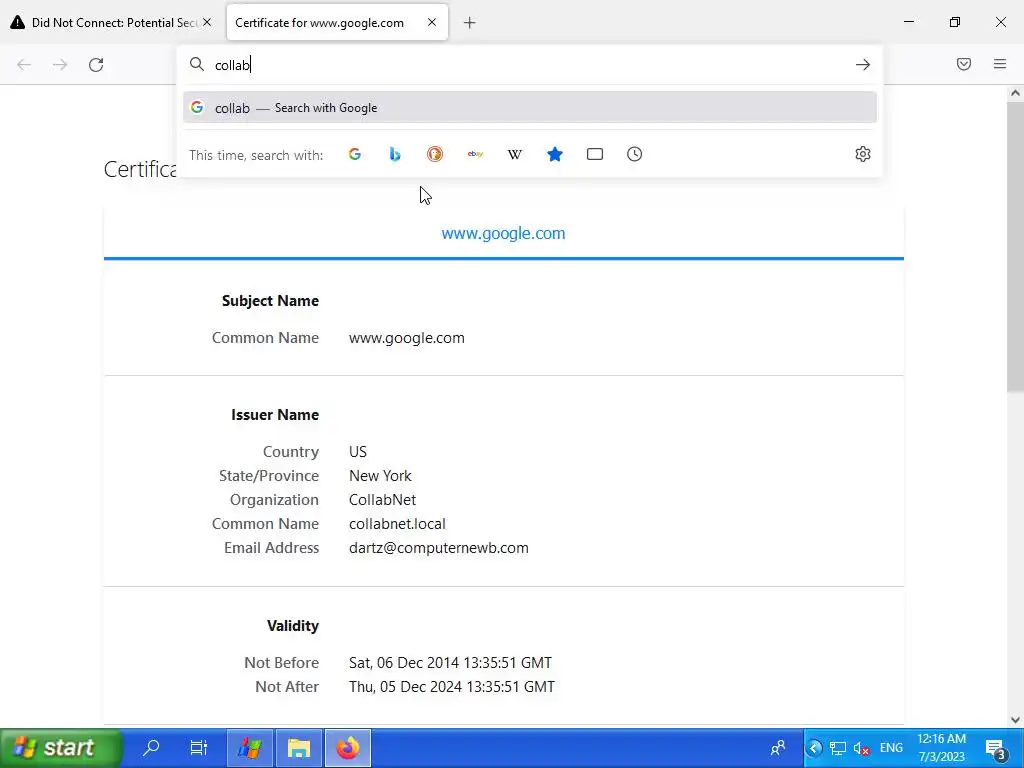
Task: Search this time with Bing icon
Action: 394,154
